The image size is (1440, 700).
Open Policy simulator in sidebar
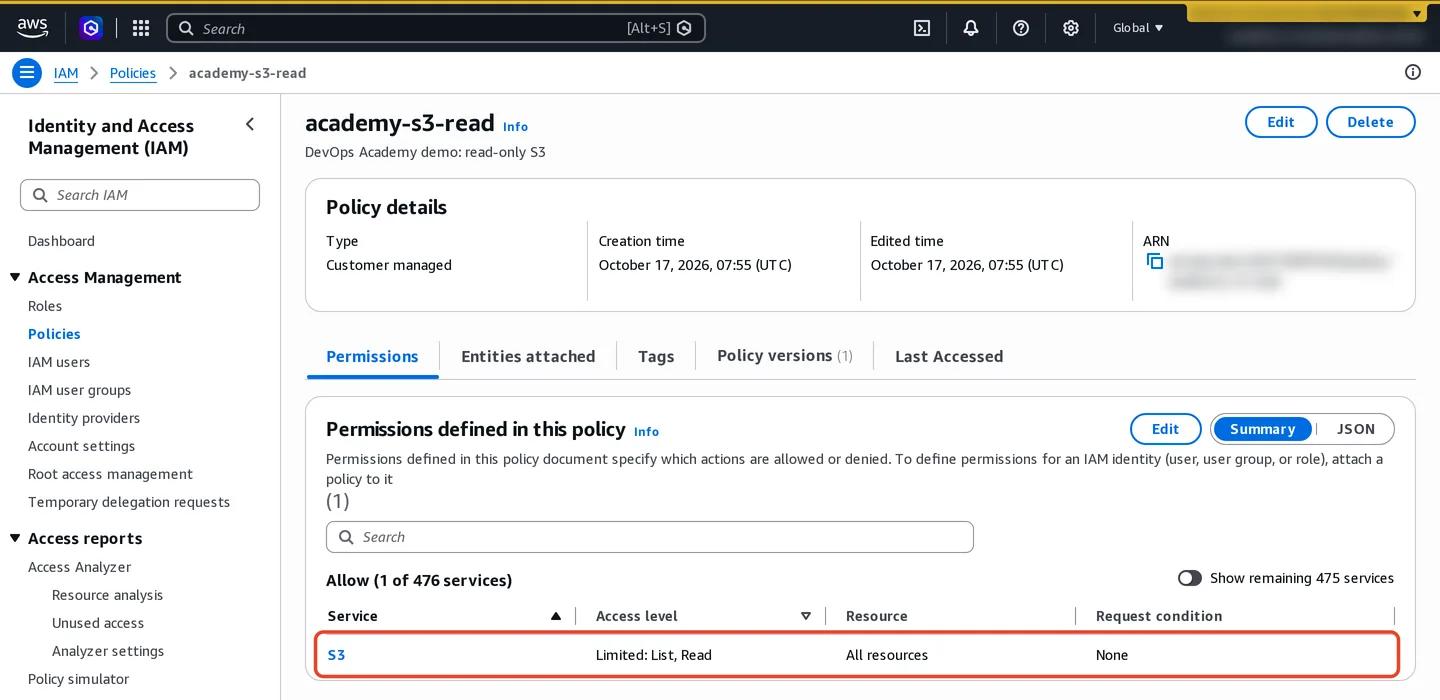(78, 679)
